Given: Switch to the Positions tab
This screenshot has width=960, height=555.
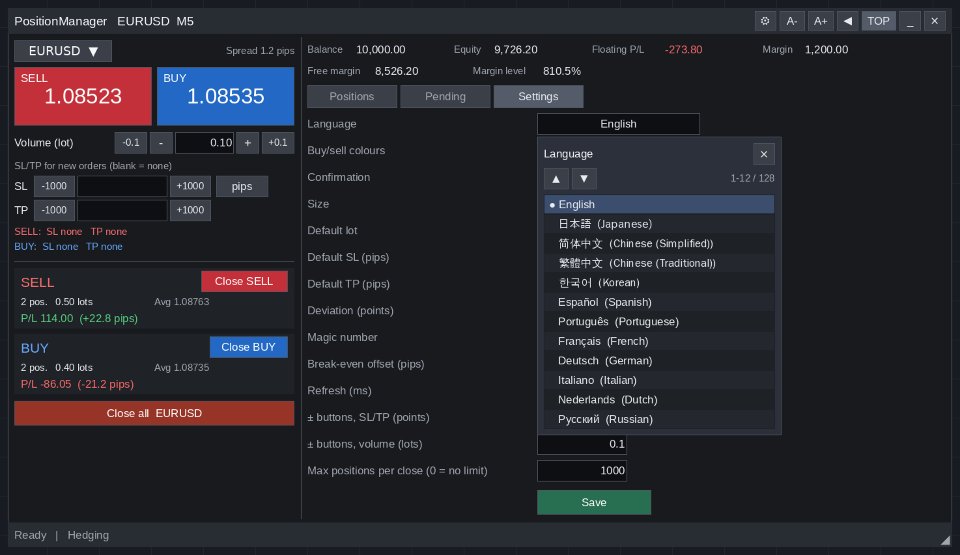Looking at the screenshot, I should coord(352,97).
